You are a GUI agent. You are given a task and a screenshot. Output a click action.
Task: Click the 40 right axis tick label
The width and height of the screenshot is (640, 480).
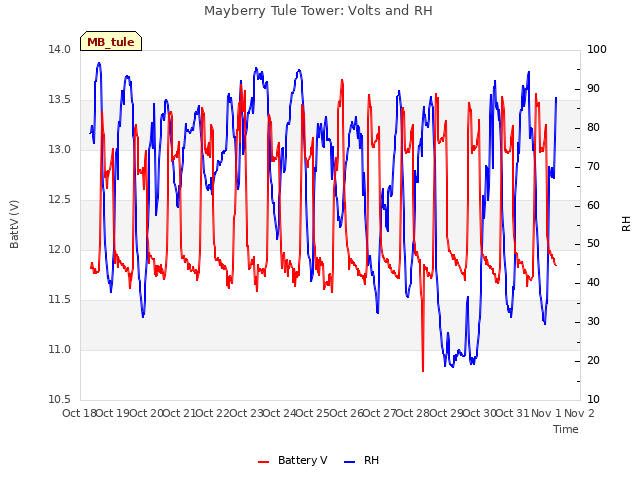coord(593,282)
